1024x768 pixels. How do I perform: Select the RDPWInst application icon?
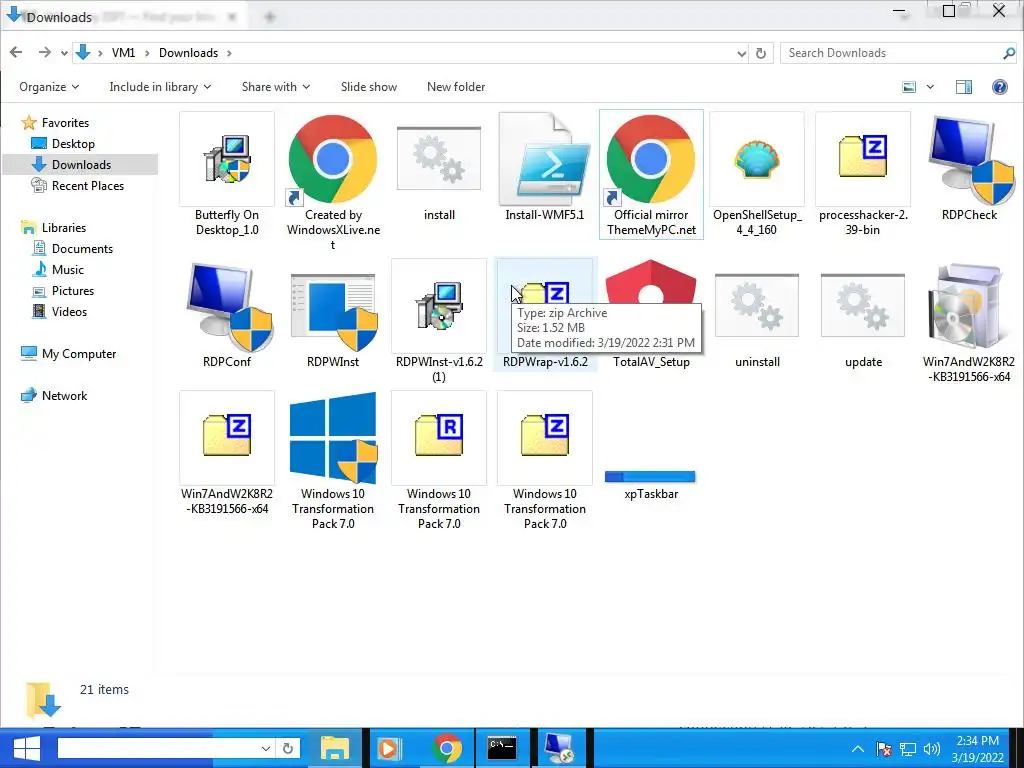point(332,311)
